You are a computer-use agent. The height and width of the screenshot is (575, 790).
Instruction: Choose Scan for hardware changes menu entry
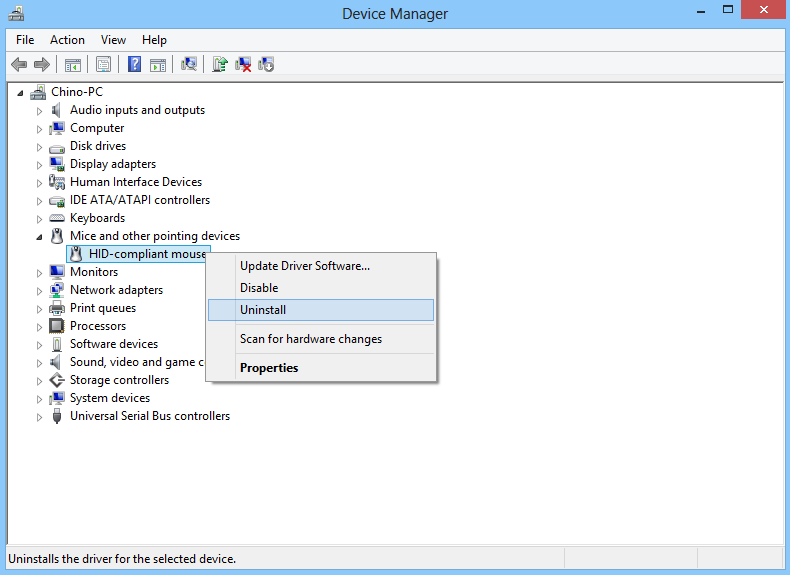(321, 339)
